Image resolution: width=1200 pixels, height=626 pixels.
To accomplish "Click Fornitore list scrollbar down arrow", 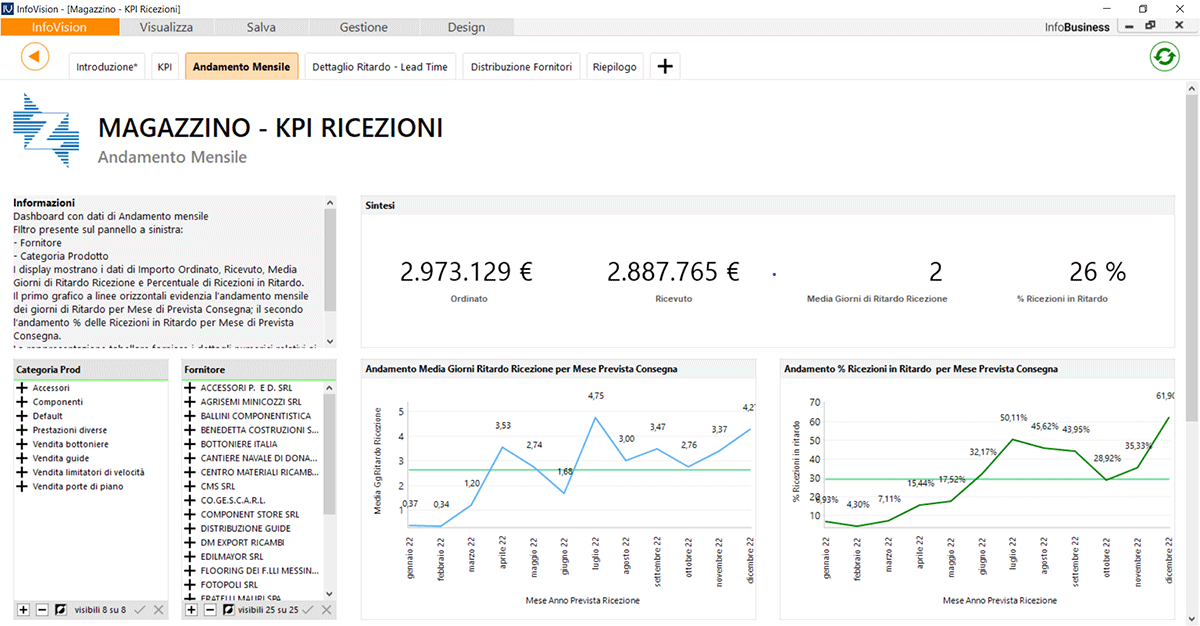I will pos(330,594).
